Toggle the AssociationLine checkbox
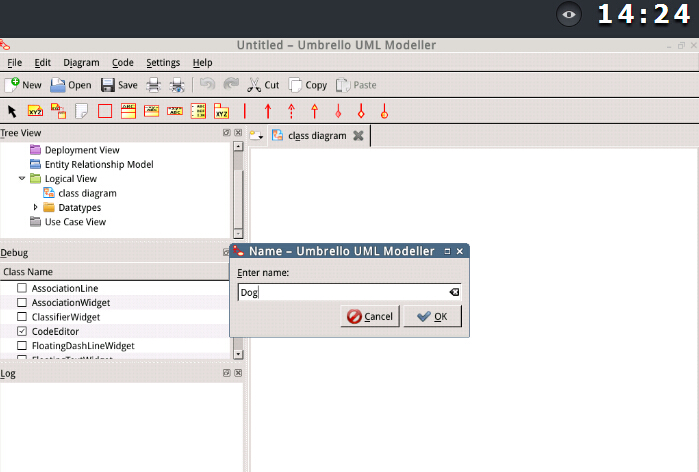The height and width of the screenshot is (472, 699). click(x=22, y=288)
